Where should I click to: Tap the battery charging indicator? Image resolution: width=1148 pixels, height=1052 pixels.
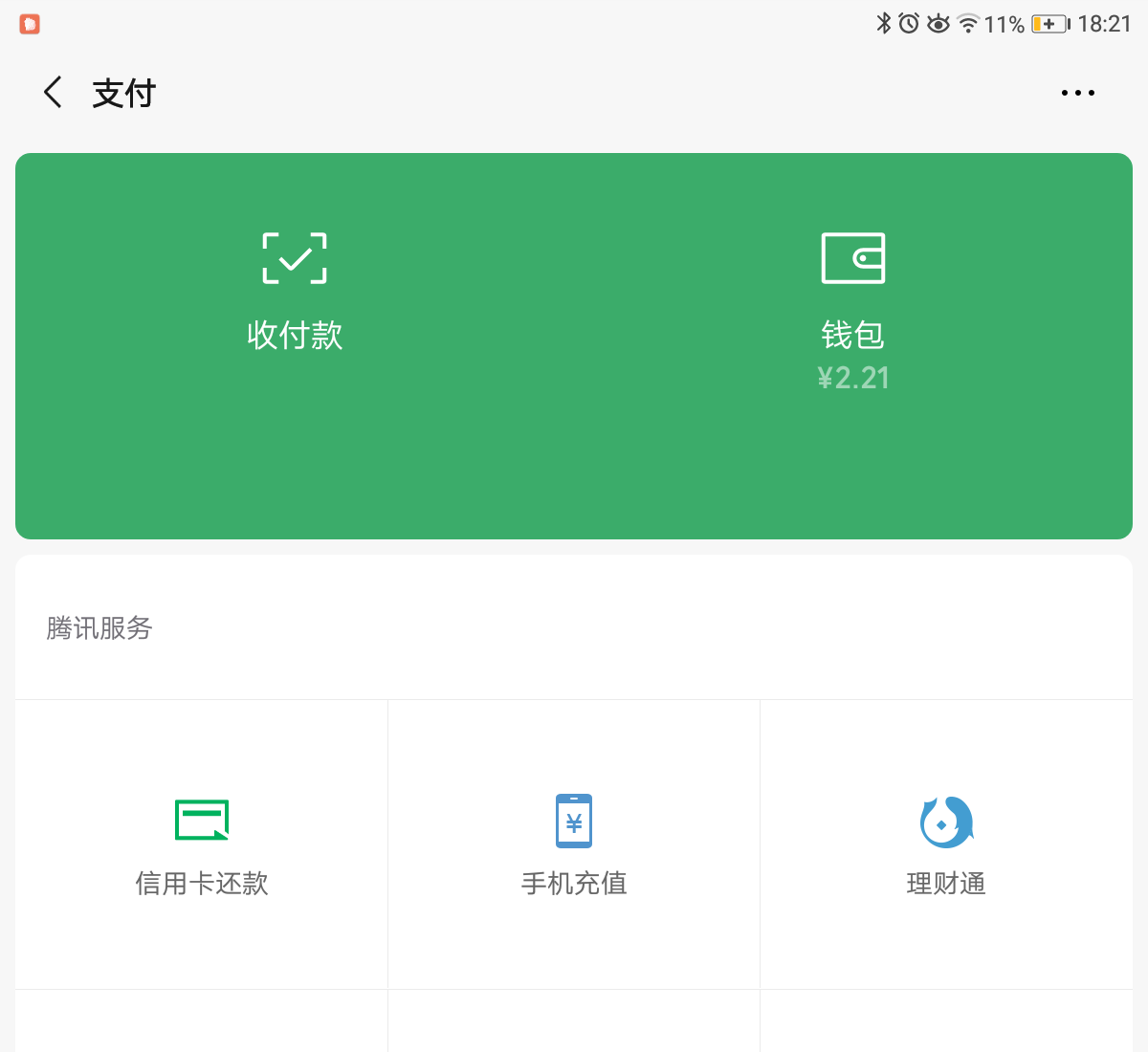point(1050,24)
